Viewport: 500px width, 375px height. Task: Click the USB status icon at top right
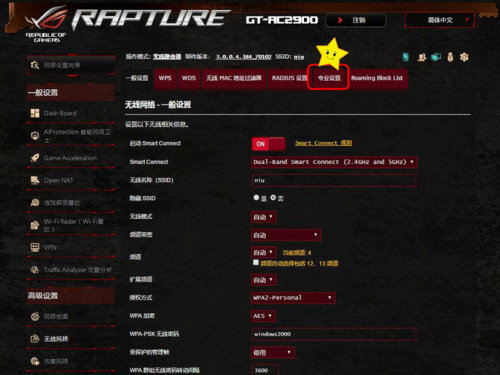(450, 57)
